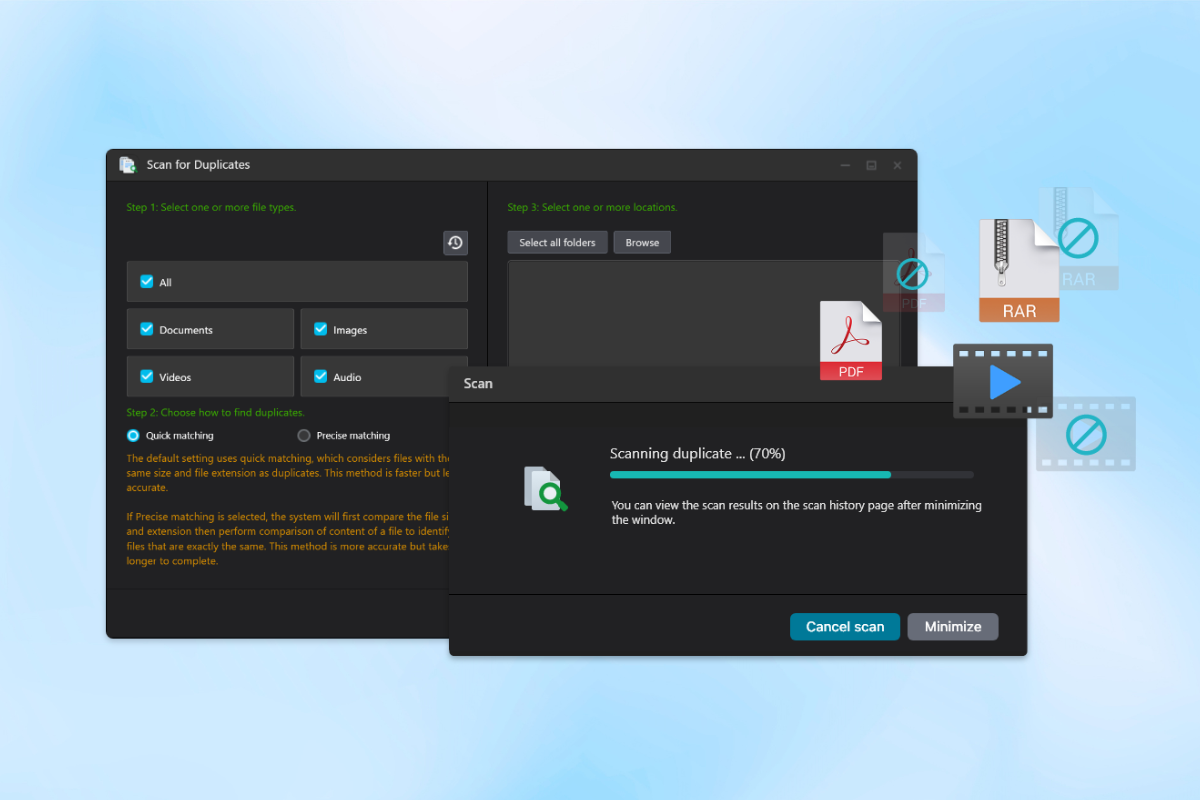Click the scan history clock icon
The width and height of the screenshot is (1200, 800).
tap(455, 243)
